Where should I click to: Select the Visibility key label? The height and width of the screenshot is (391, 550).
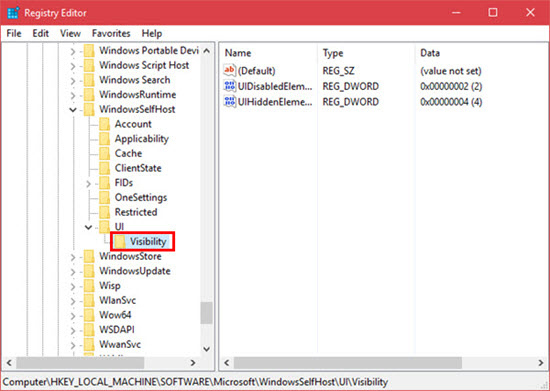(148, 242)
